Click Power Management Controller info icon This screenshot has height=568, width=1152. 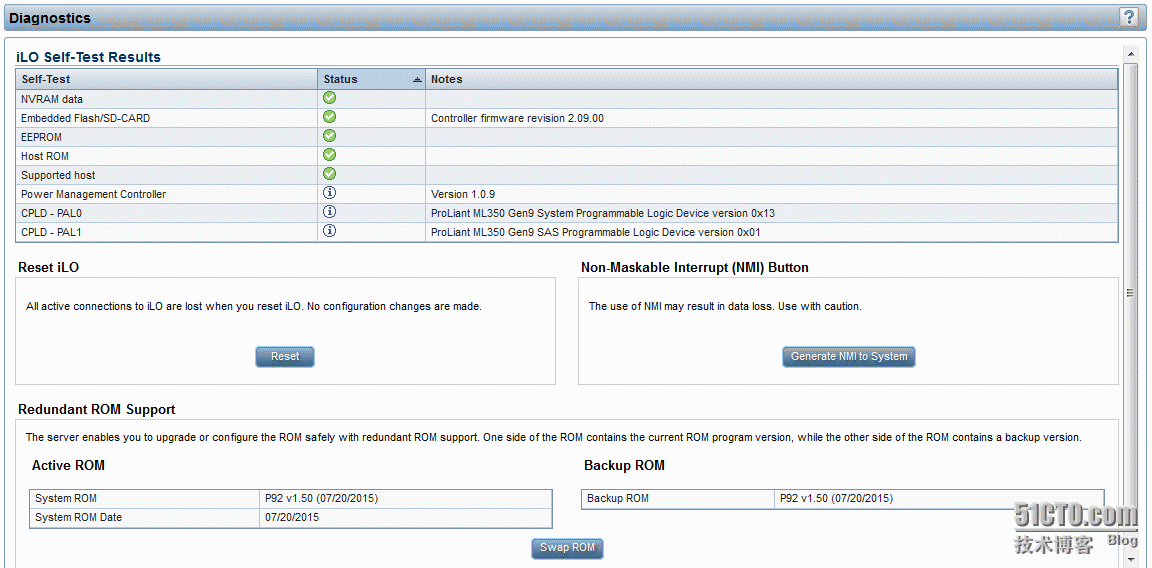330,193
